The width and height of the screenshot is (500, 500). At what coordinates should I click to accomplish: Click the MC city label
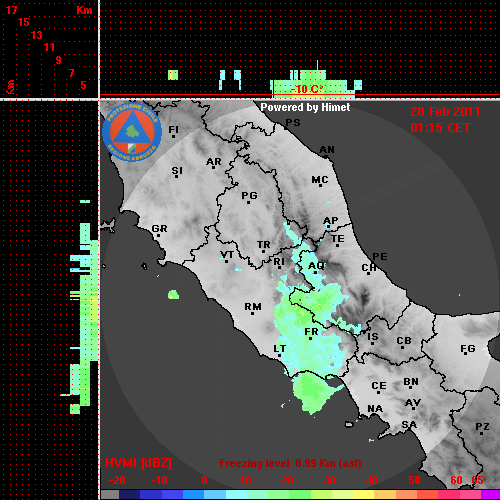pos(320,180)
